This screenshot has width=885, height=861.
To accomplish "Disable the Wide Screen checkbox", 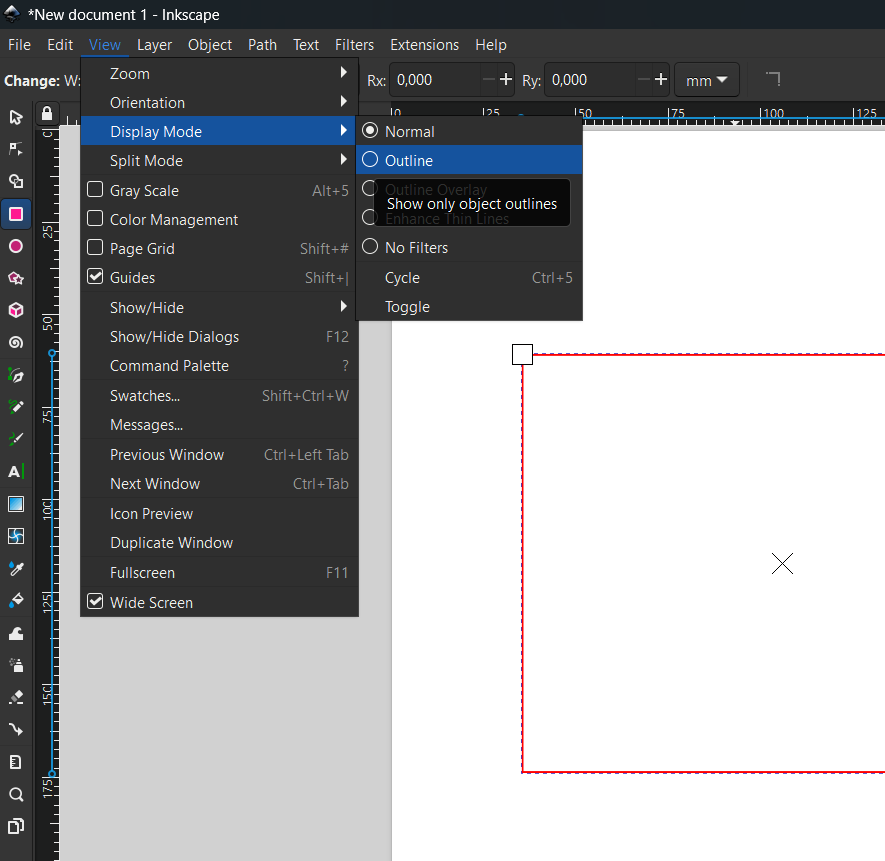I will pyautogui.click(x=95, y=601).
